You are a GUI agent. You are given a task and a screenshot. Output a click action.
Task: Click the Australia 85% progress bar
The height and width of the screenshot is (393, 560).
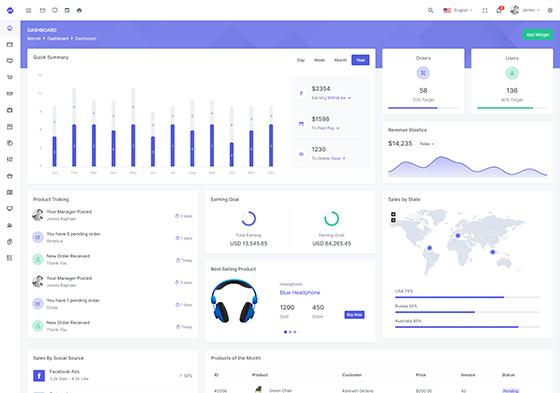point(468,327)
